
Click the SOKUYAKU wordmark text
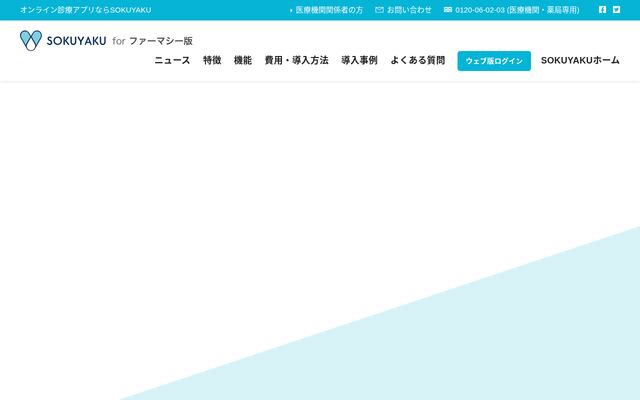pos(76,41)
